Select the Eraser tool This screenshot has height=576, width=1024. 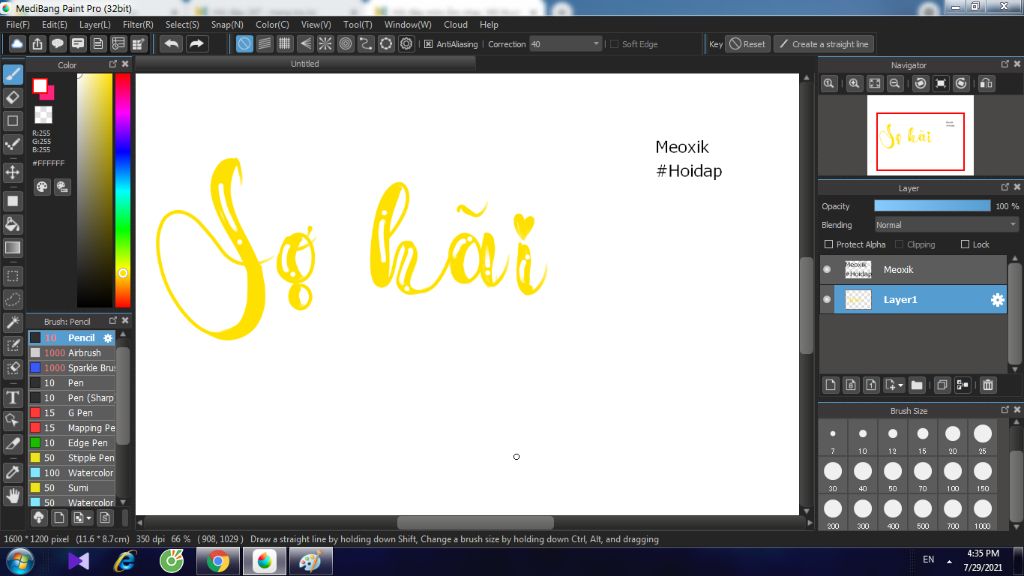click(12, 98)
